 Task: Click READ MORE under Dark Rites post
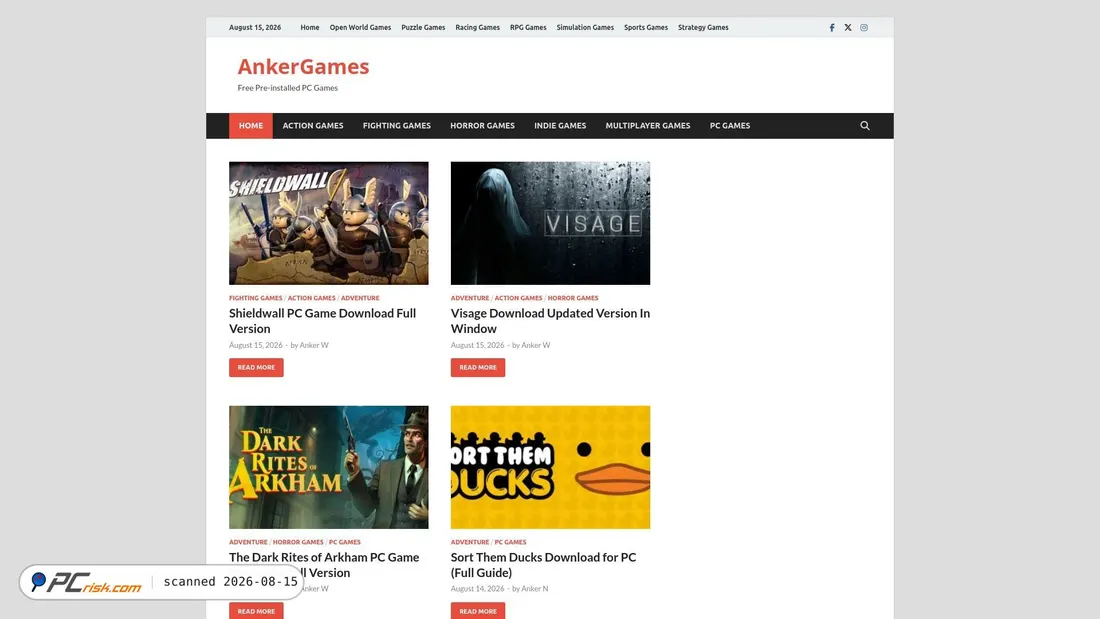256,611
